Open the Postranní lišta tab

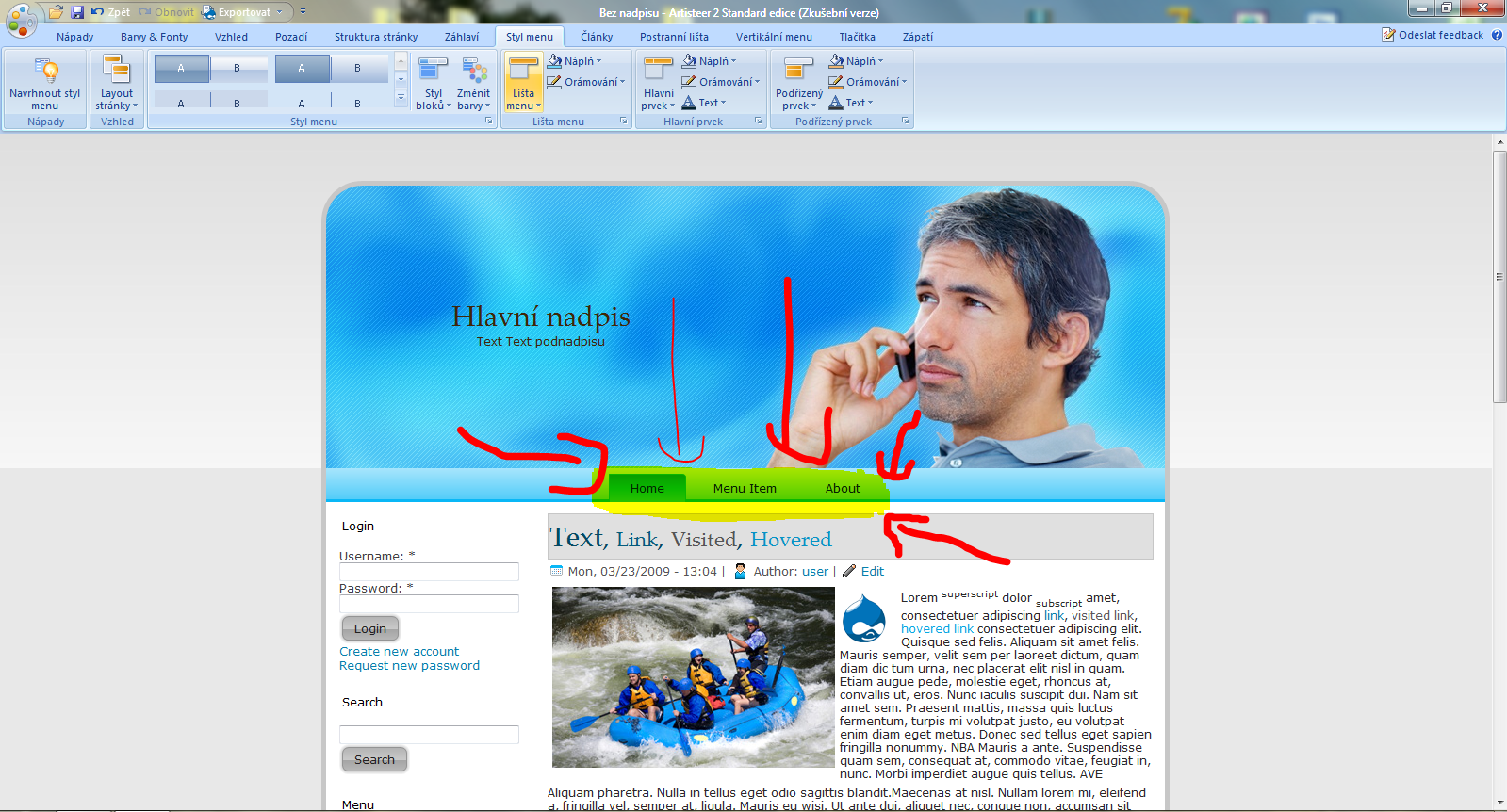pyautogui.click(x=674, y=37)
